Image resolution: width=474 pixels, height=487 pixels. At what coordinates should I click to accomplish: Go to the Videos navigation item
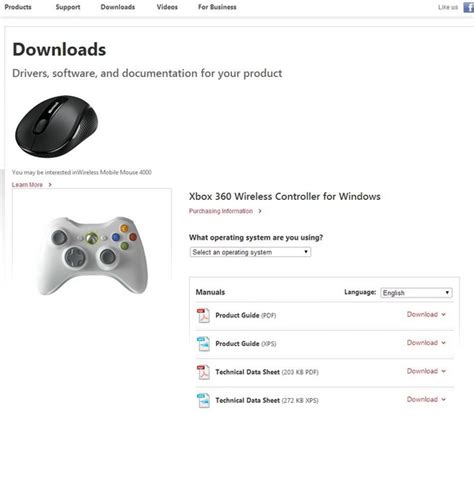click(167, 7)
